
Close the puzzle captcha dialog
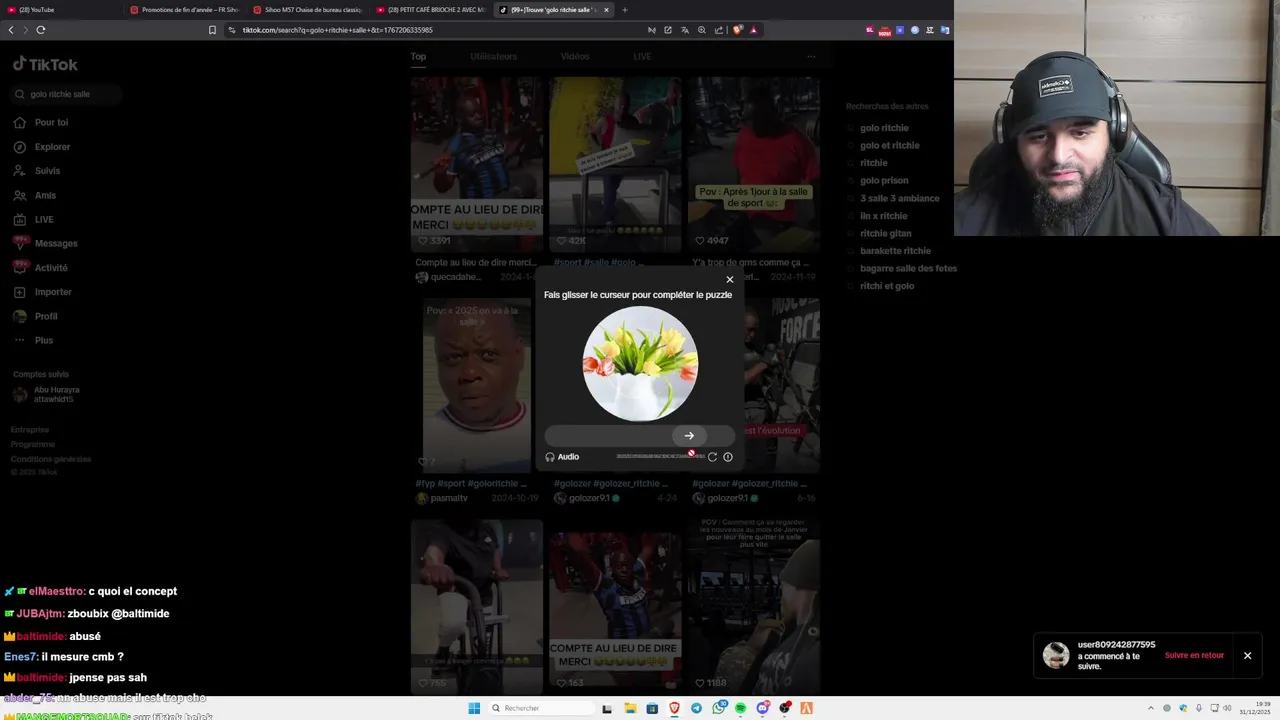729,280
